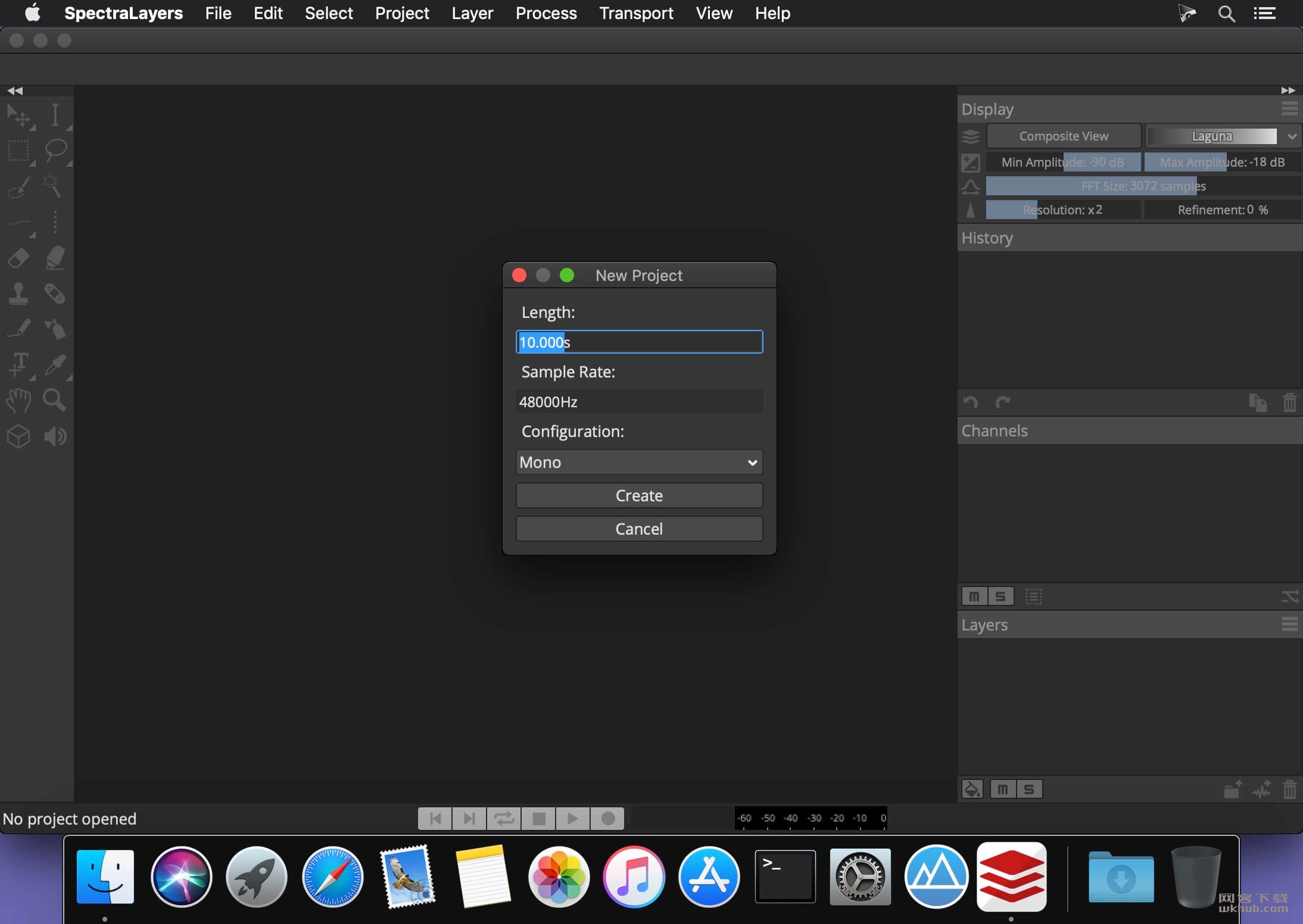
Task: Open the File menu
Action: pyautogui.click(x=218, y=13)
